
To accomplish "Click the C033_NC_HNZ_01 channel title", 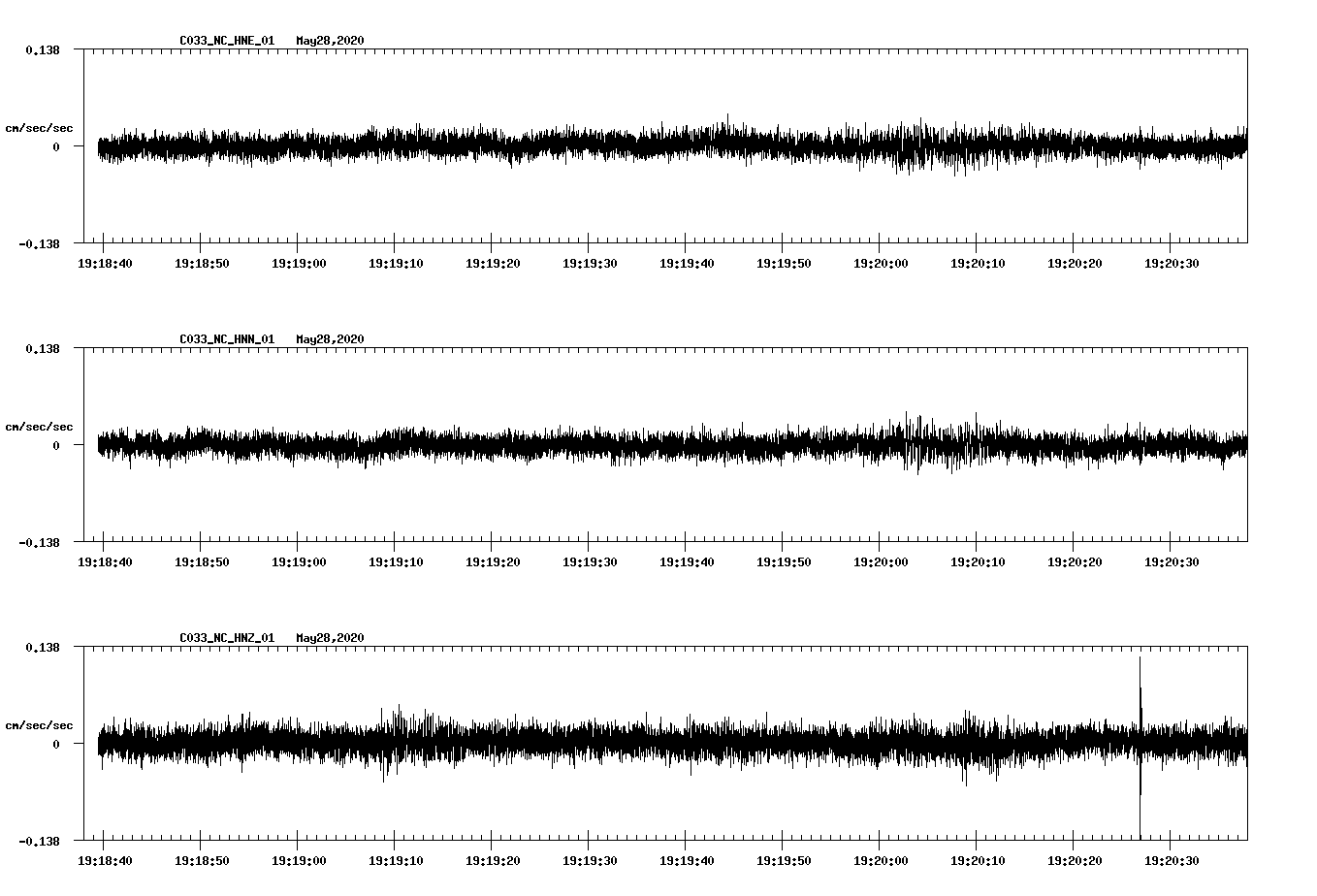I will [227, 638].
